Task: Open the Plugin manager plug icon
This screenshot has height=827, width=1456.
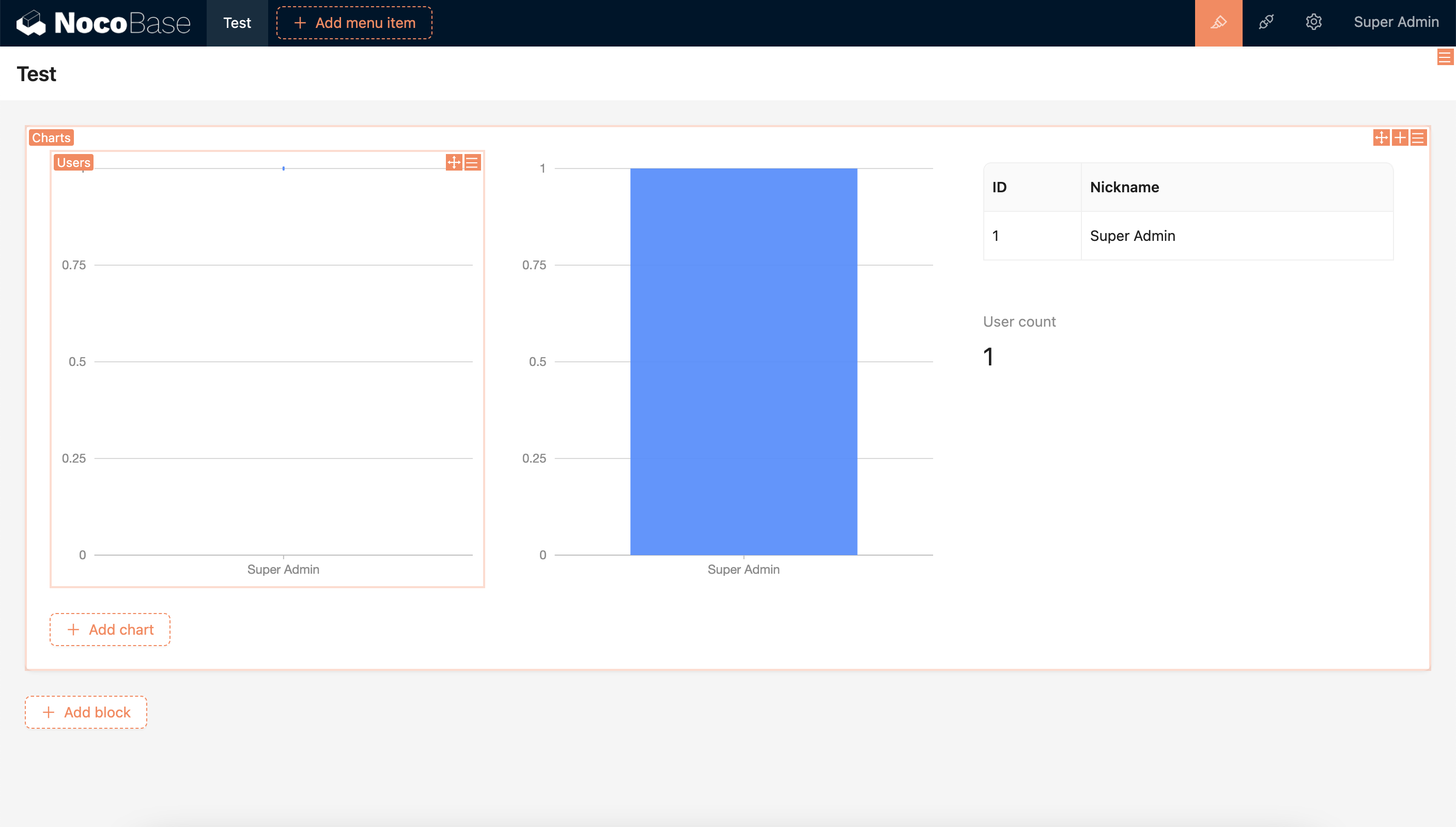Action: pyautogui.click(x=1266, y=23)
